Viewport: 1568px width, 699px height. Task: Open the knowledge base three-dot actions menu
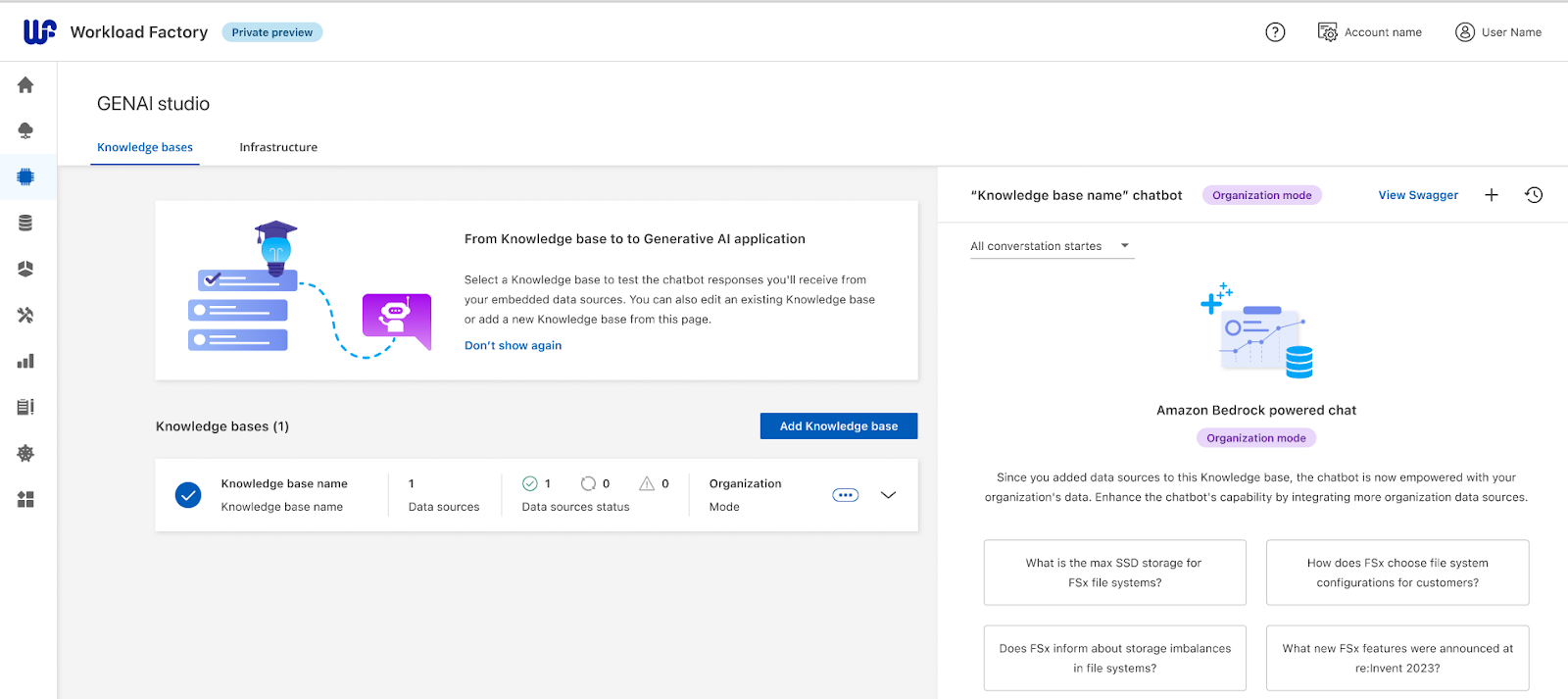tap(846, 495)
